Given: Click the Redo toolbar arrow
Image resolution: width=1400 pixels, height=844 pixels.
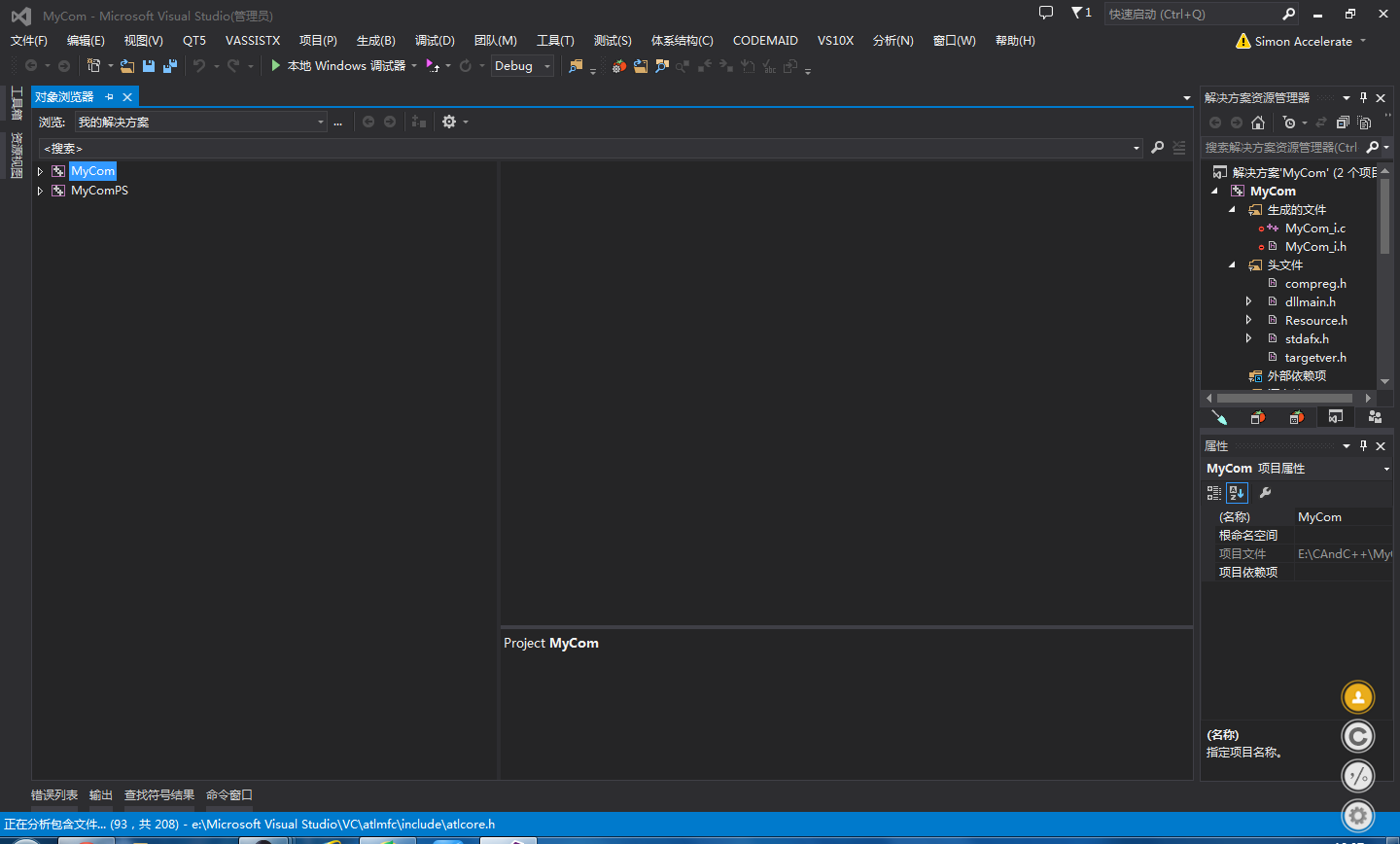Looking at the screenshot, I should coord(233,66).
